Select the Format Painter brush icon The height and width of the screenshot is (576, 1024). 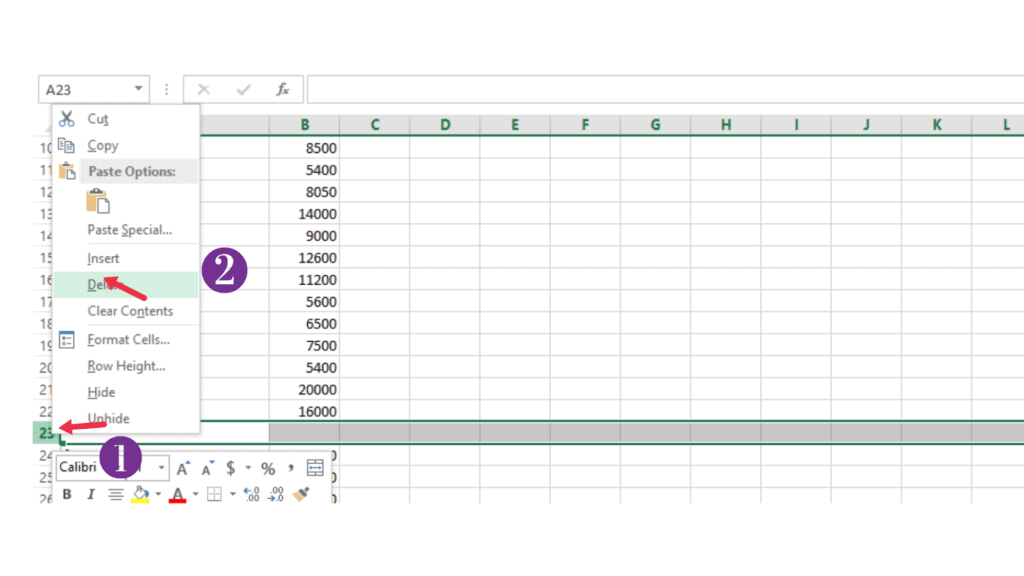299,491
